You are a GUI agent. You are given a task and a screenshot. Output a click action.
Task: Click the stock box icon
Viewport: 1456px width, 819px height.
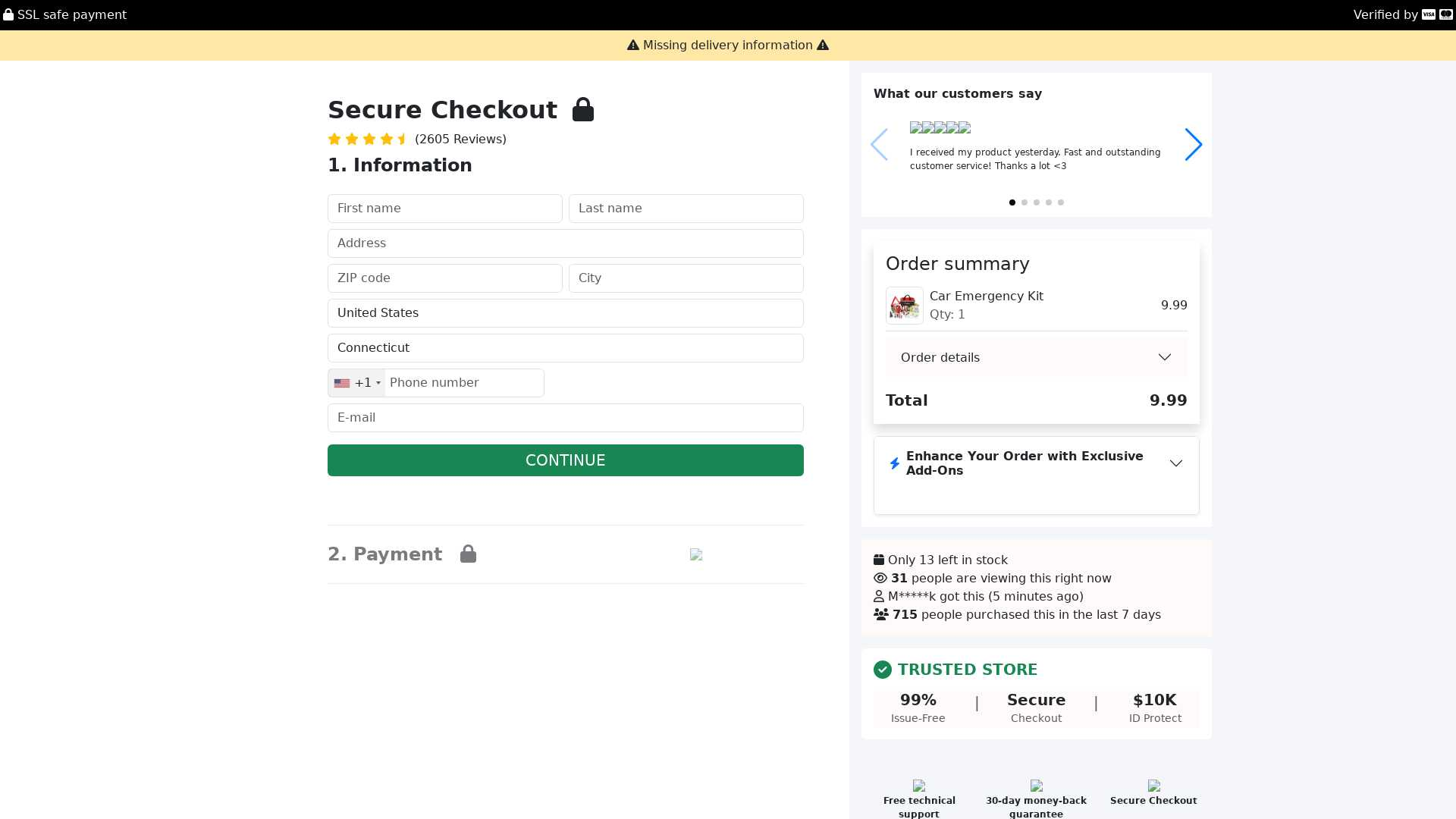[x=879, y=560]
